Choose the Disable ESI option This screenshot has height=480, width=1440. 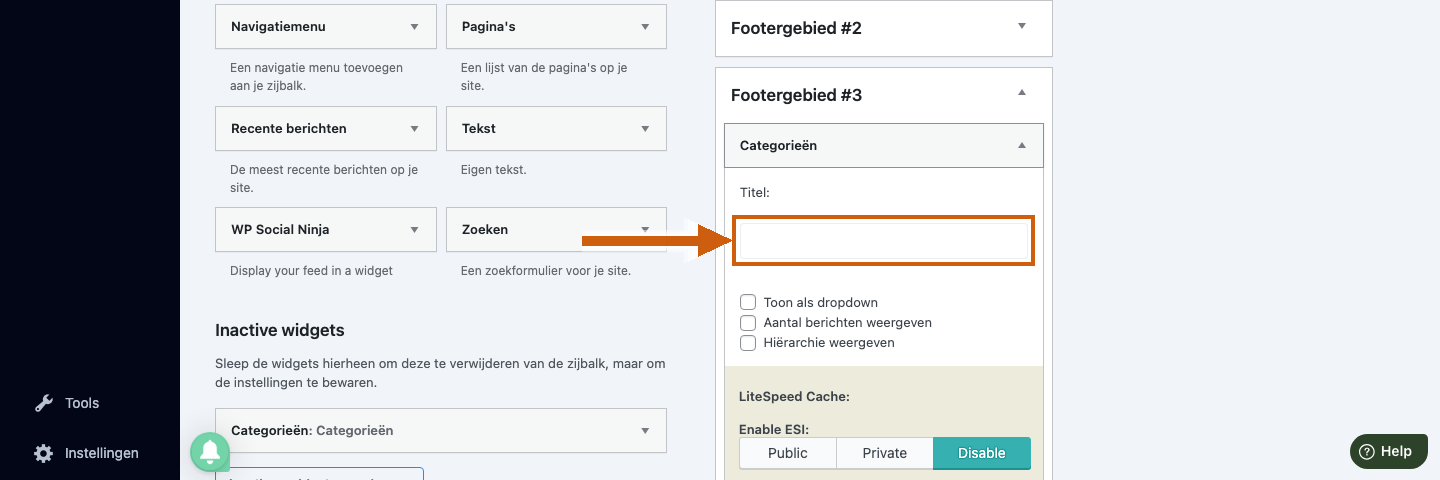(x=982, y=453)
